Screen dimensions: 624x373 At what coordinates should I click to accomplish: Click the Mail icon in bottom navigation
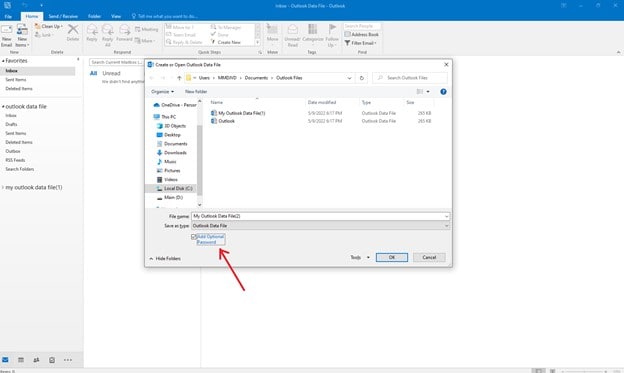coord(5,360)
